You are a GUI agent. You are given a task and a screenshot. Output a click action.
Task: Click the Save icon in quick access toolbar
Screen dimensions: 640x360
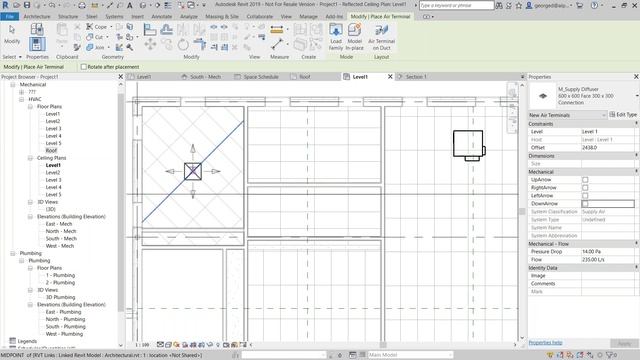[x=27, y=5]
